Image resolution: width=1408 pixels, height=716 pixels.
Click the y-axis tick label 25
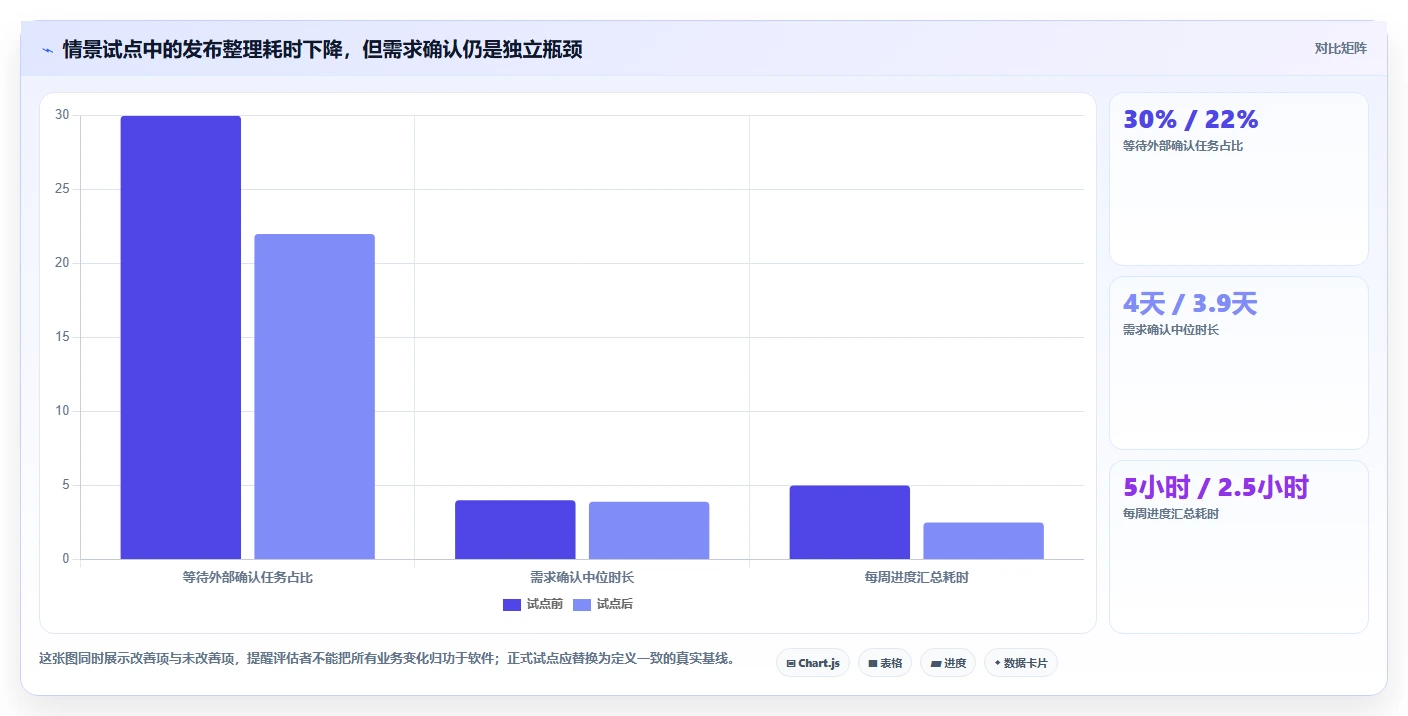pos(62,189)
